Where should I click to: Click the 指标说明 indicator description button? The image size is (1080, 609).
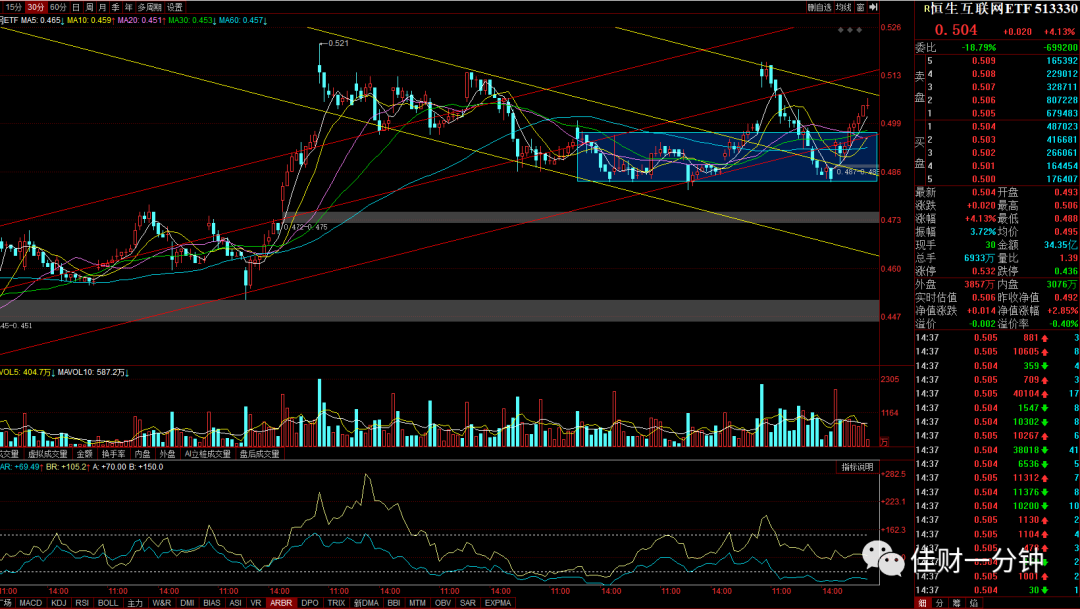point(857,467)
